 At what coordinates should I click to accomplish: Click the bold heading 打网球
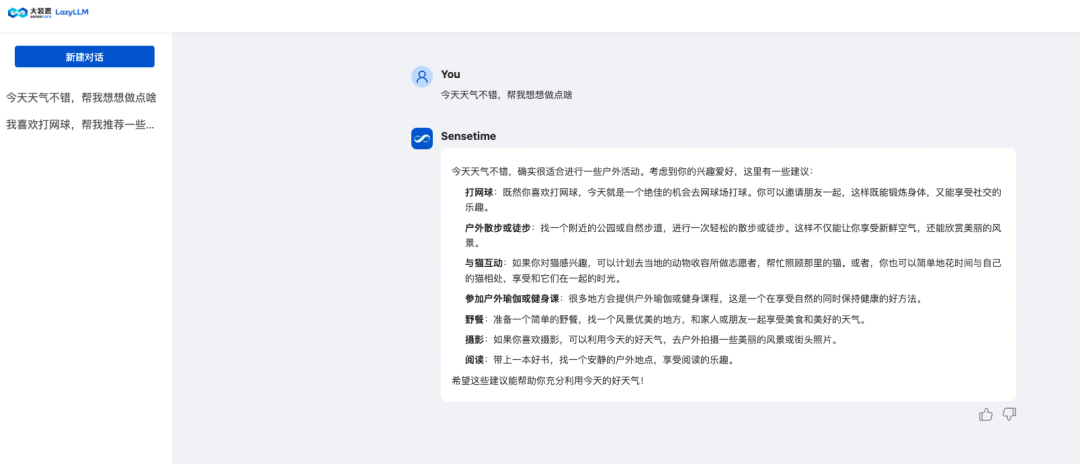click(479, 192)
